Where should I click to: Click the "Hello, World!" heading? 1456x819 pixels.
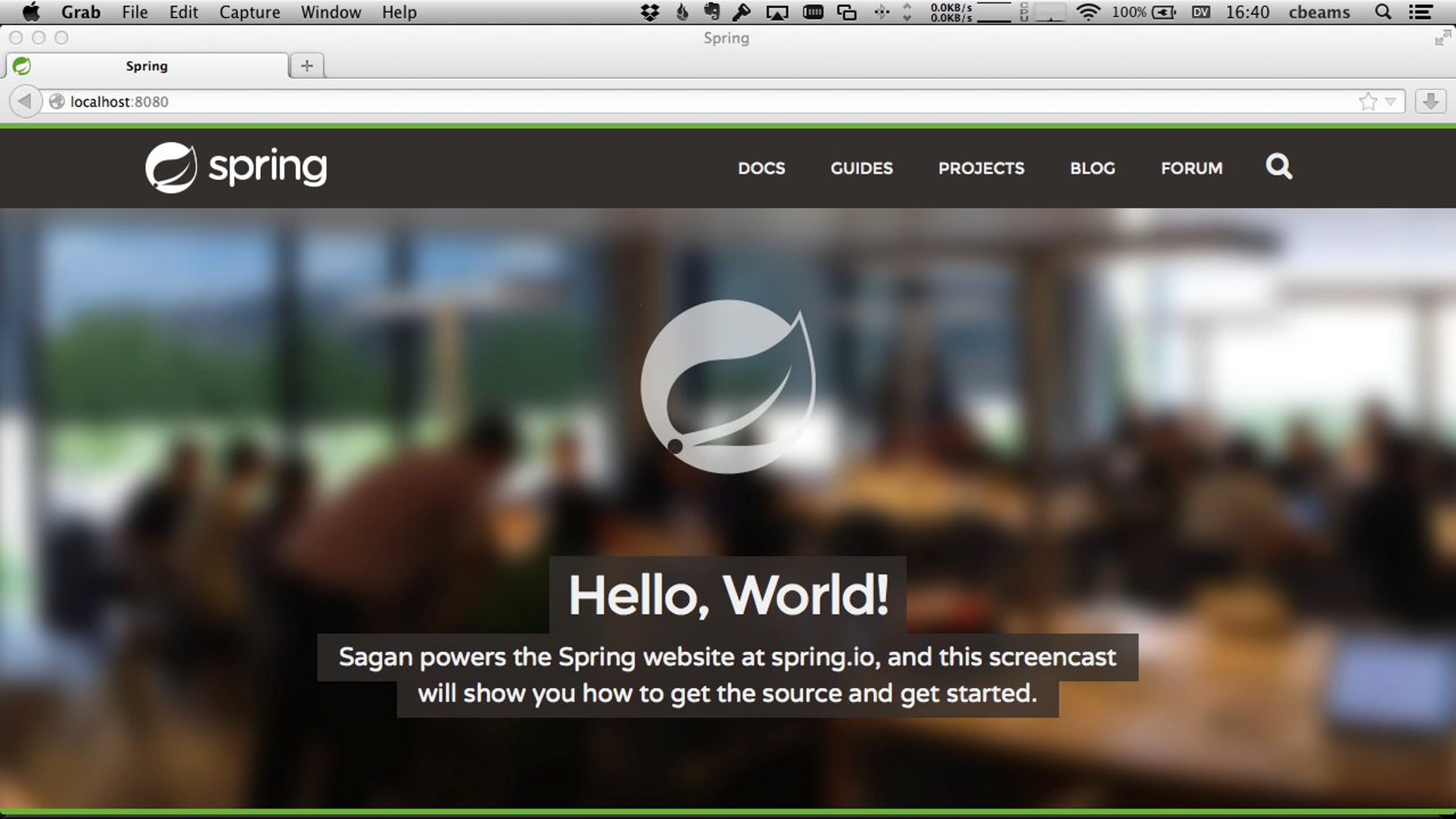coord(728,596)
